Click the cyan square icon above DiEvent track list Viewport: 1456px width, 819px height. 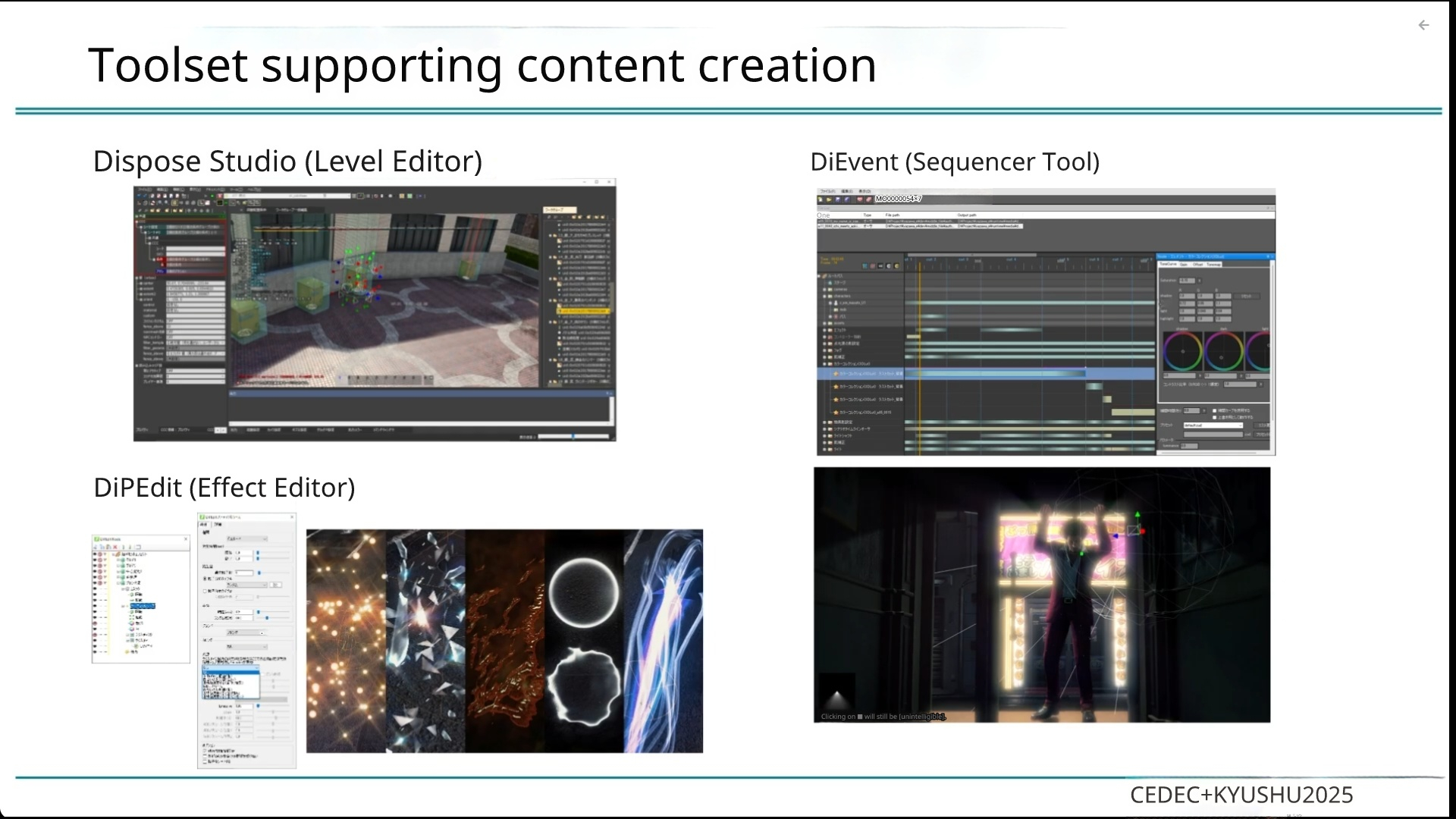[865, 266]
